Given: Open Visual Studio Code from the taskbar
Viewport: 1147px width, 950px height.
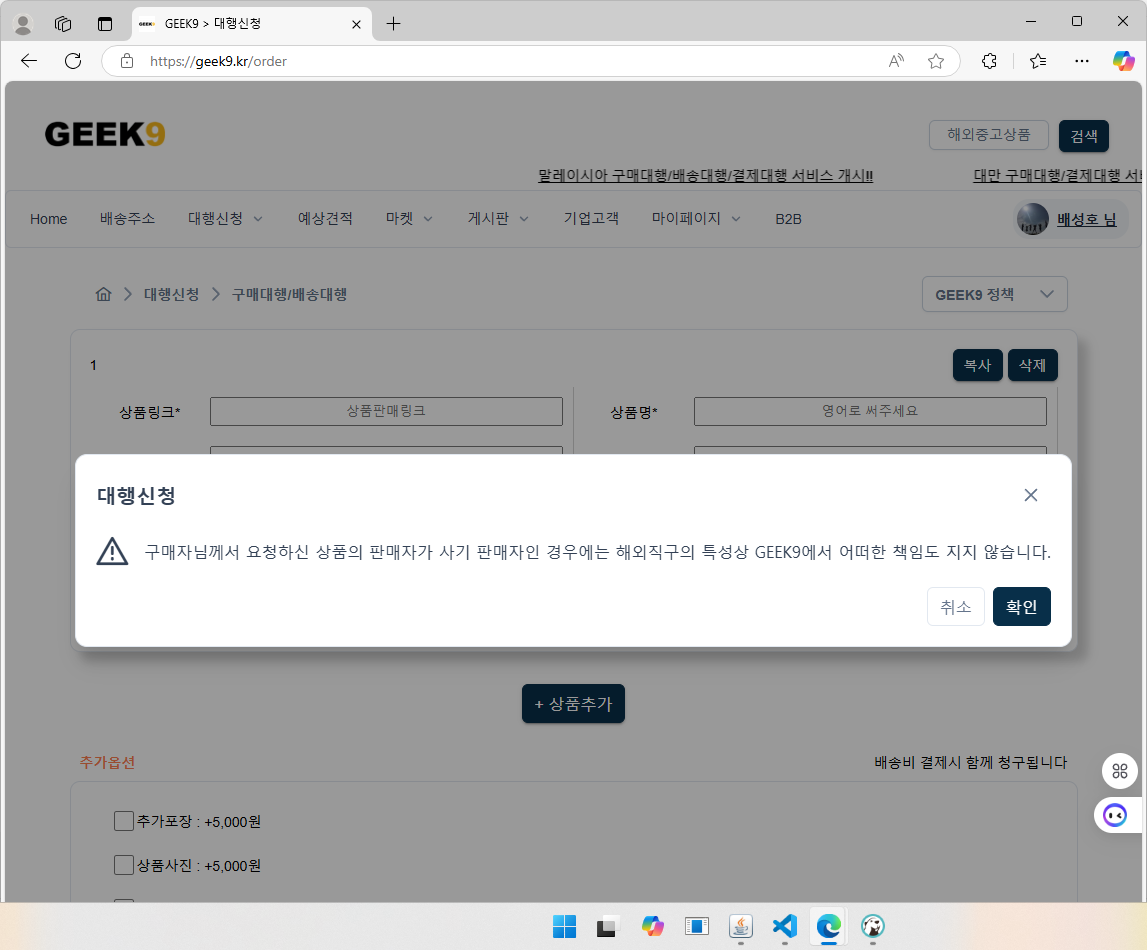Looking at the screenshot, I should [784, 927].
